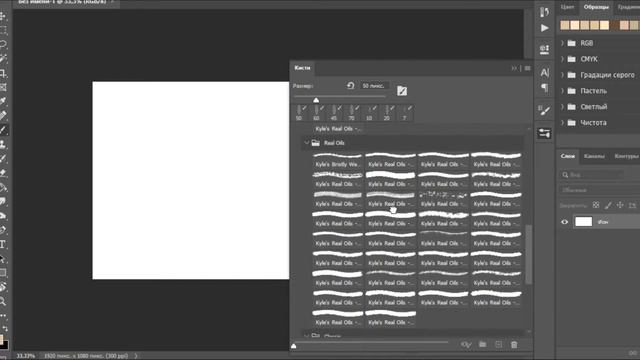The width and height of the screenshot is (640, 360).
Task: Select the Zoom tool
Action: (3, 302)
